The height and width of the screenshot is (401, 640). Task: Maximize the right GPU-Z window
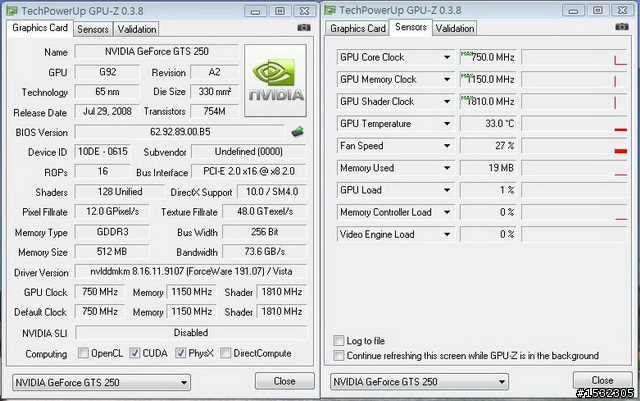coord(598,10)
